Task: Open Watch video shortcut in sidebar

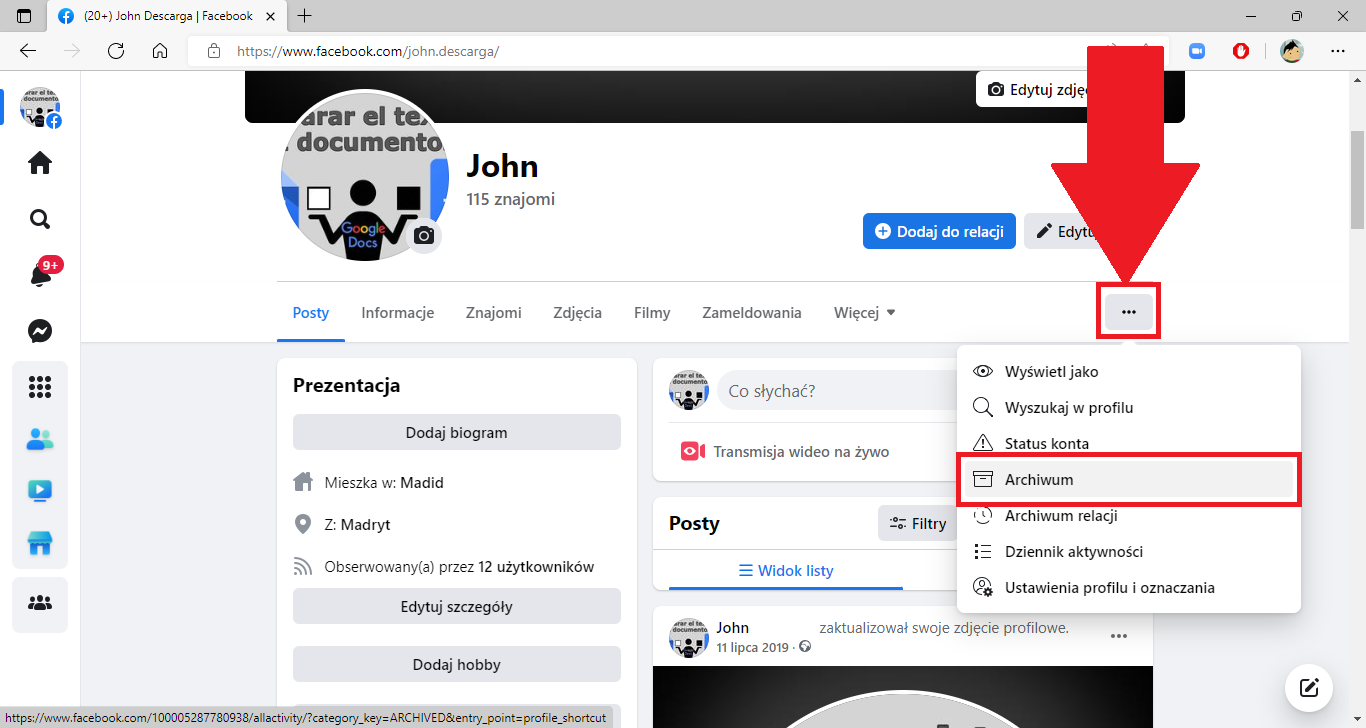Action: [x=40, y=491]
